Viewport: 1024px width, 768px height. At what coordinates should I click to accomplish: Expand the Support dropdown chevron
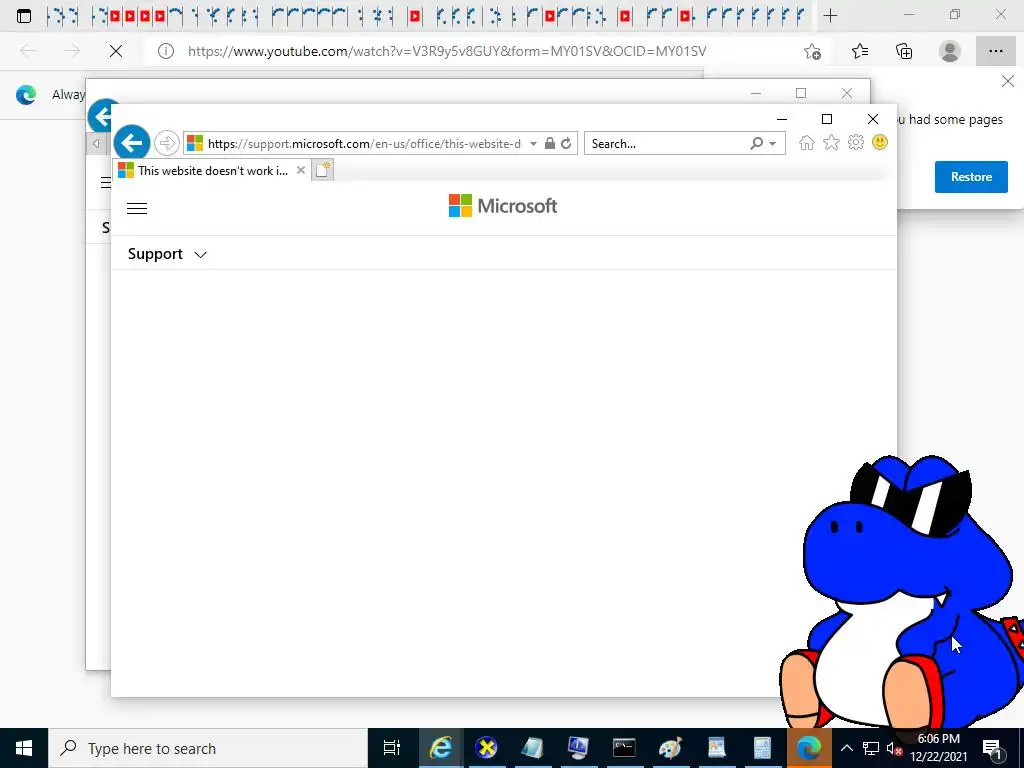[x=200, y=255]
